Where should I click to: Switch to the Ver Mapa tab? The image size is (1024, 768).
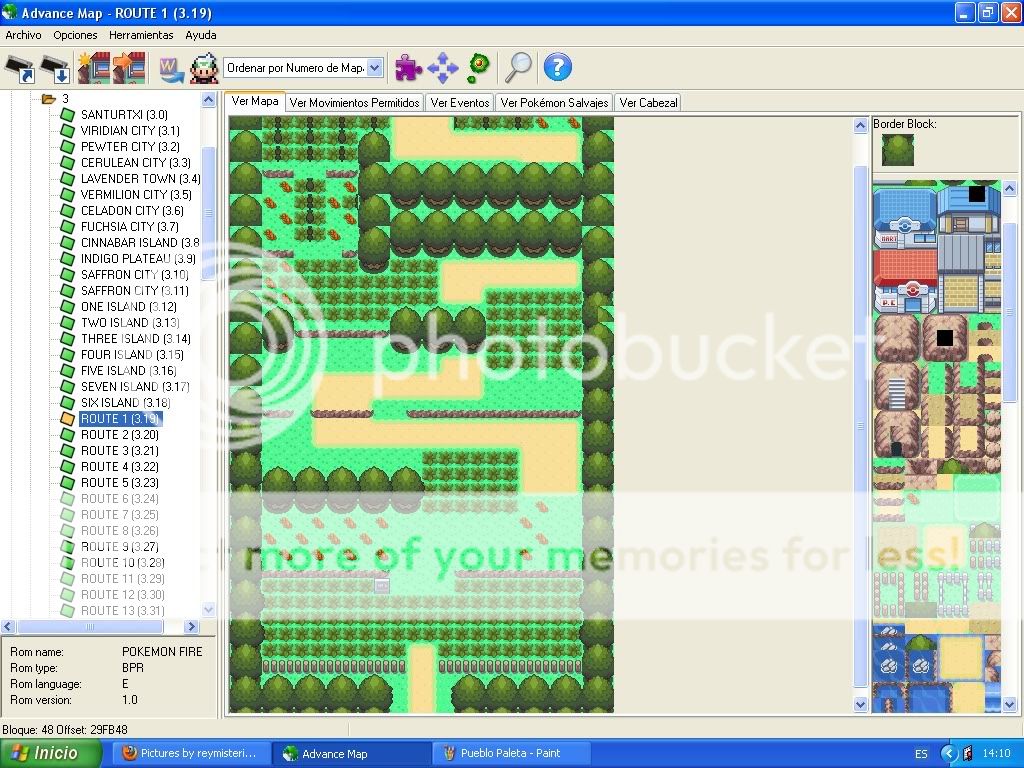pyautogui.click(x=255, y=101)
